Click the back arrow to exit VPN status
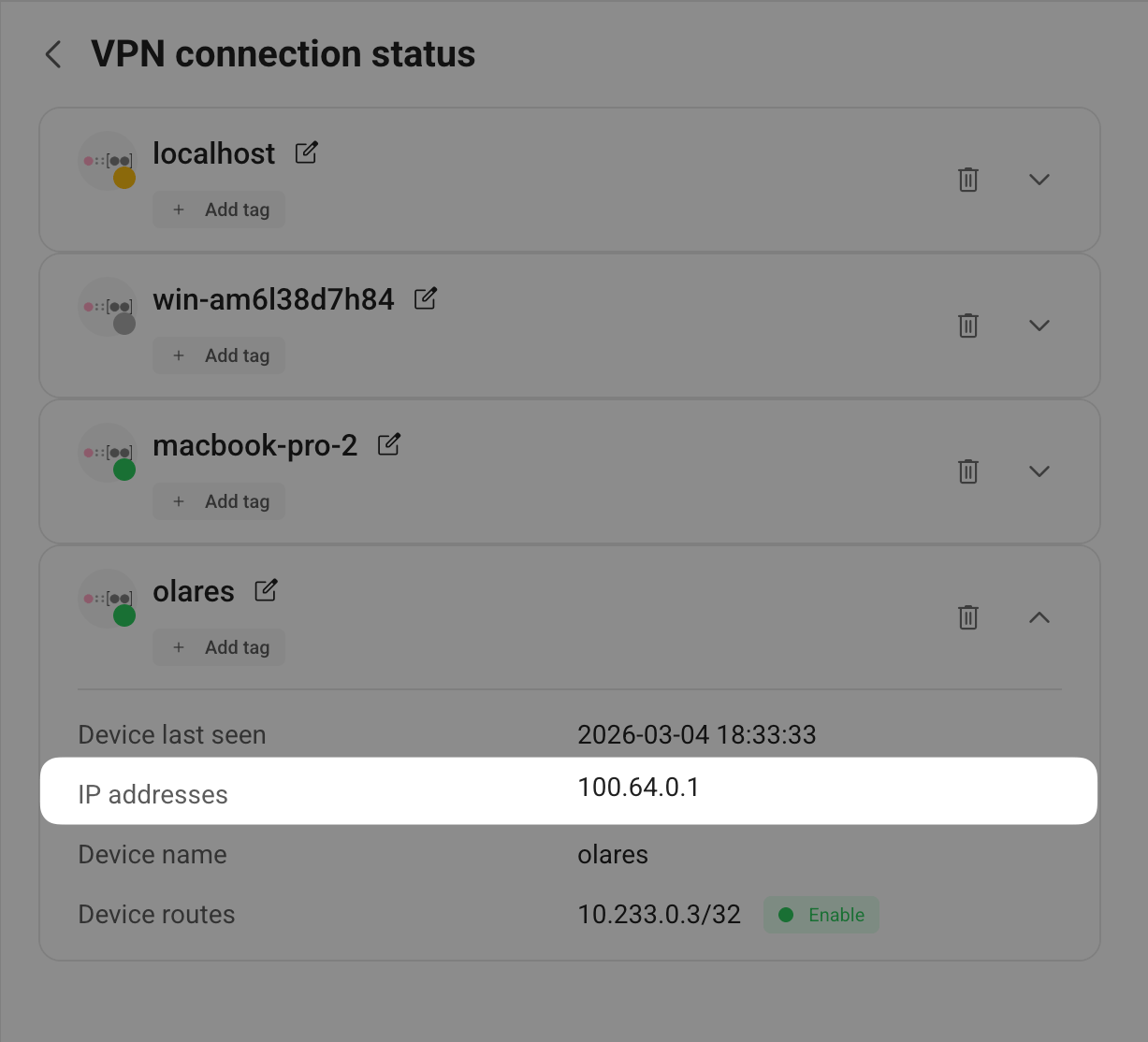 coord(52,54)
